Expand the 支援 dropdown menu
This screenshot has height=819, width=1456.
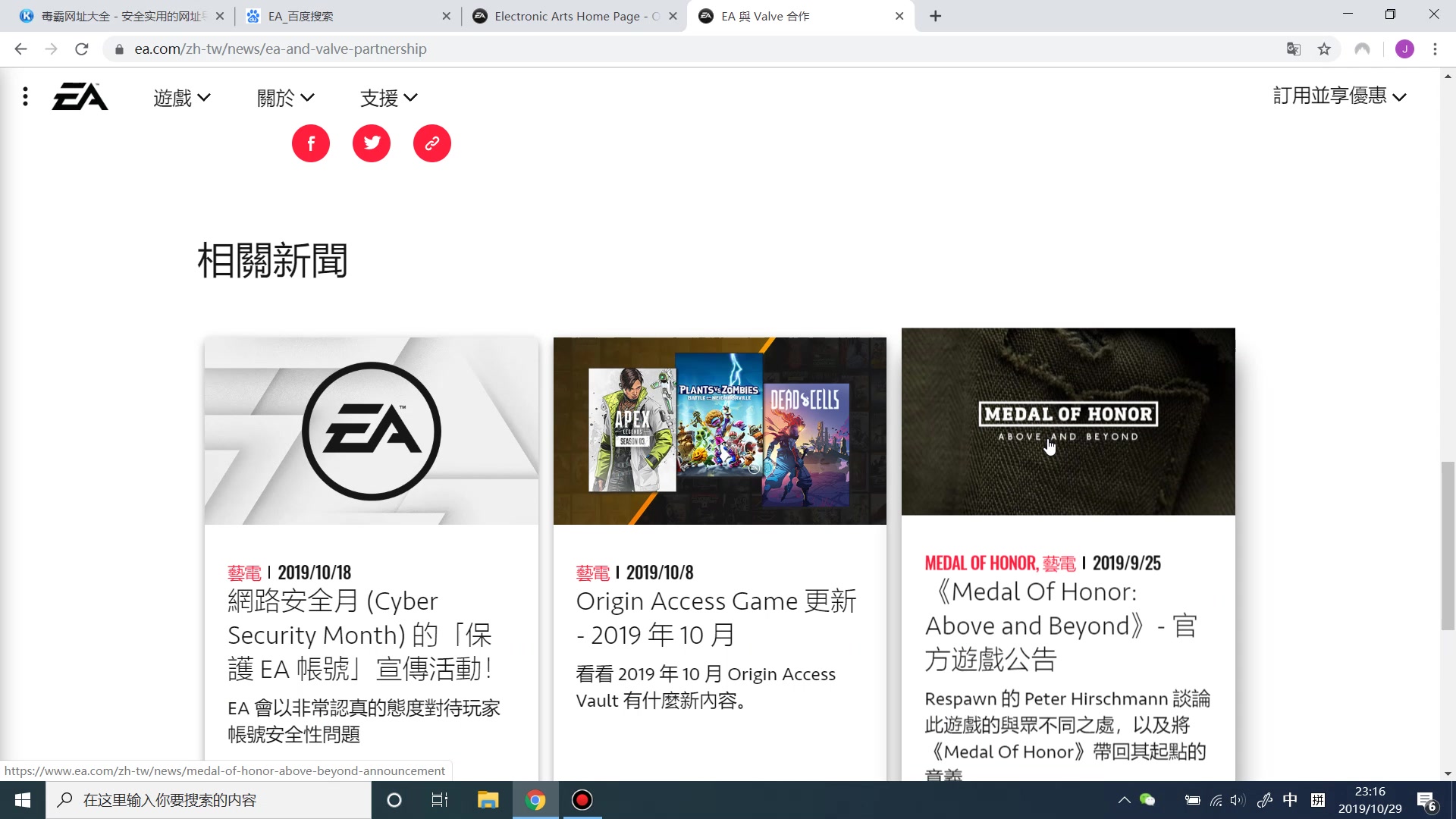pyautogui.click(x=388, y=98)
